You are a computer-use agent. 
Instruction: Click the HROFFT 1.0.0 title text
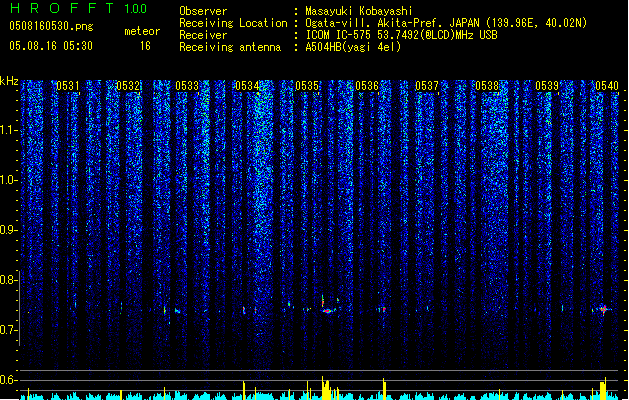(x=79, y=8)
